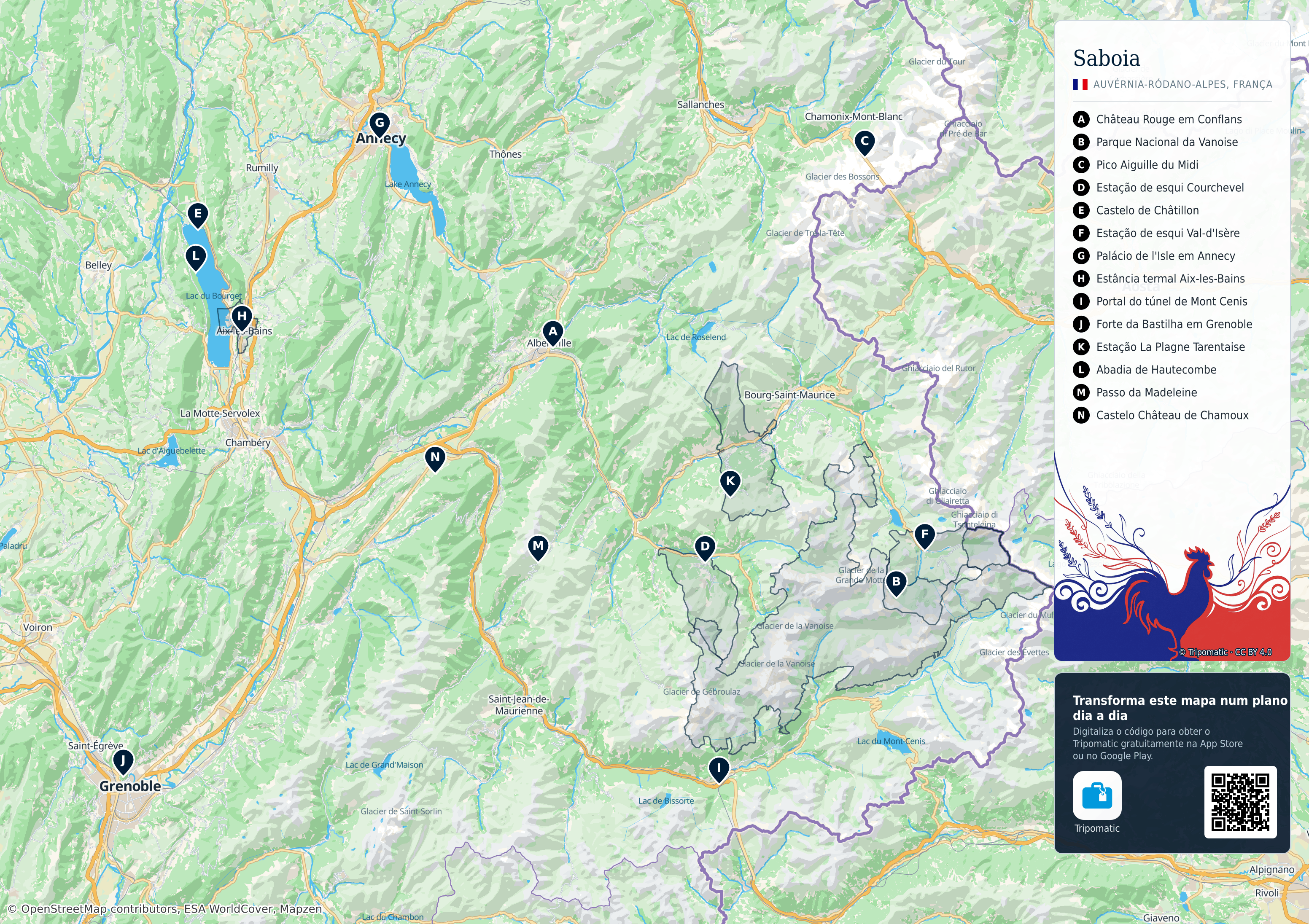Choose legend entry Pico Aiguille du Midi
The height and width of the screenshot is (924, 1309).
pos(1135,165)
